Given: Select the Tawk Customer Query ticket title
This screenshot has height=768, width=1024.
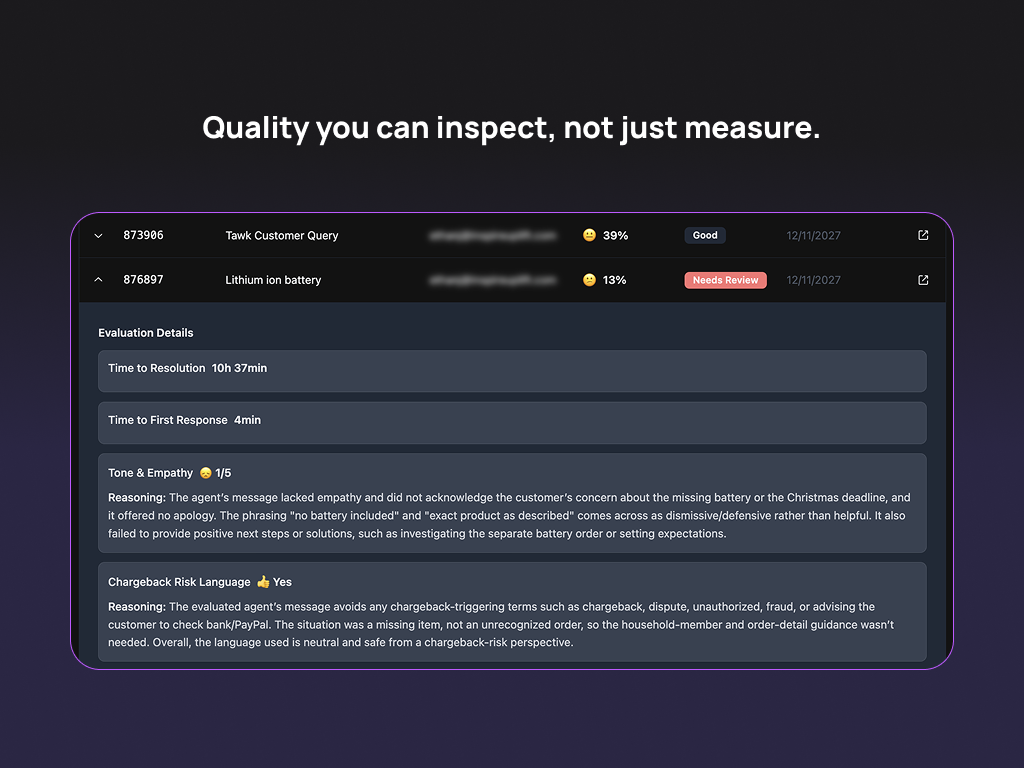Looking at the screenshot, I should point(282,235).
